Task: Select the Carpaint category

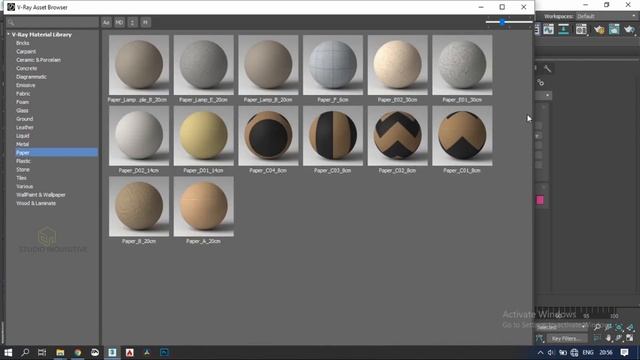Action: 26,51
